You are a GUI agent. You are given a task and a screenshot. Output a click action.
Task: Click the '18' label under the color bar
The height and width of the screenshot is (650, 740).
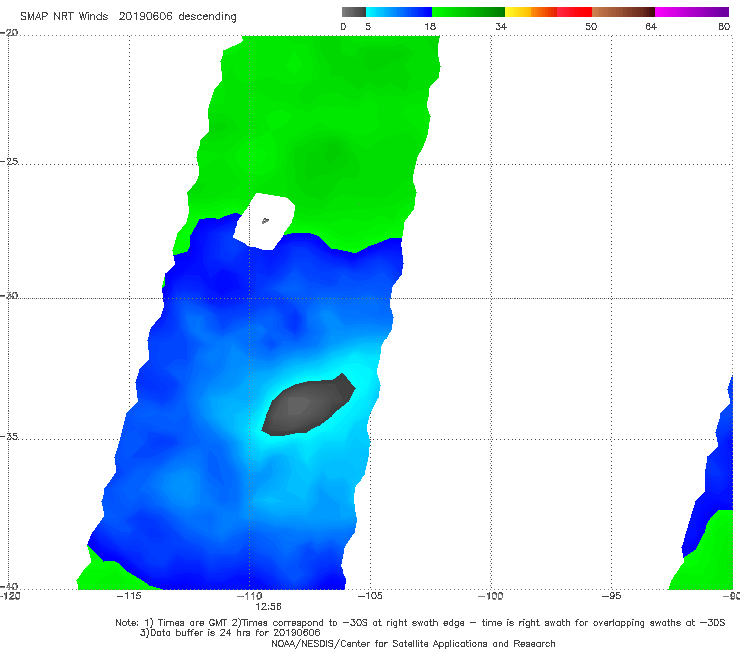click(x=430, y=27)
